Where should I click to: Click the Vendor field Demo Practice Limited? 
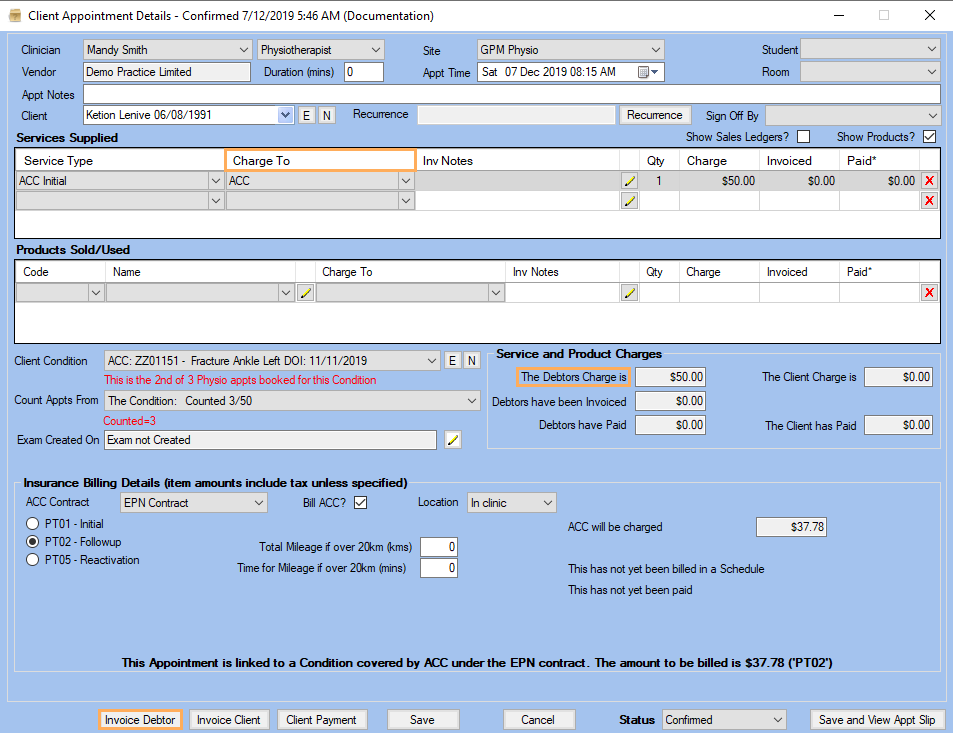167,72
